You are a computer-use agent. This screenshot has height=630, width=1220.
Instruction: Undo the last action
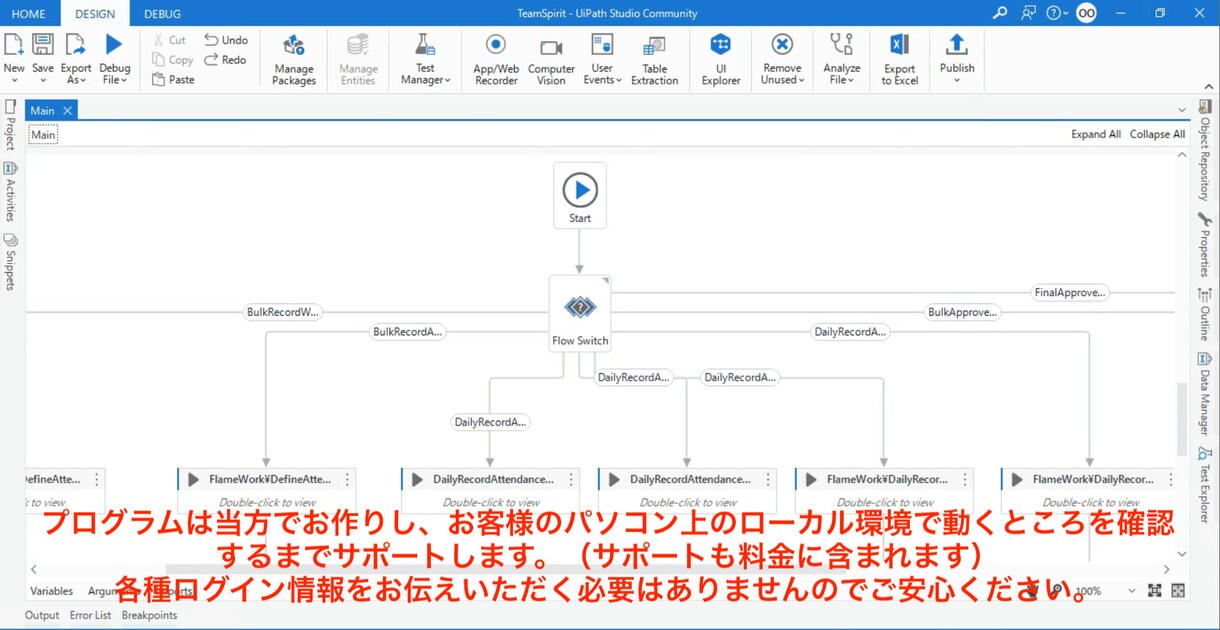click(226, 40)
